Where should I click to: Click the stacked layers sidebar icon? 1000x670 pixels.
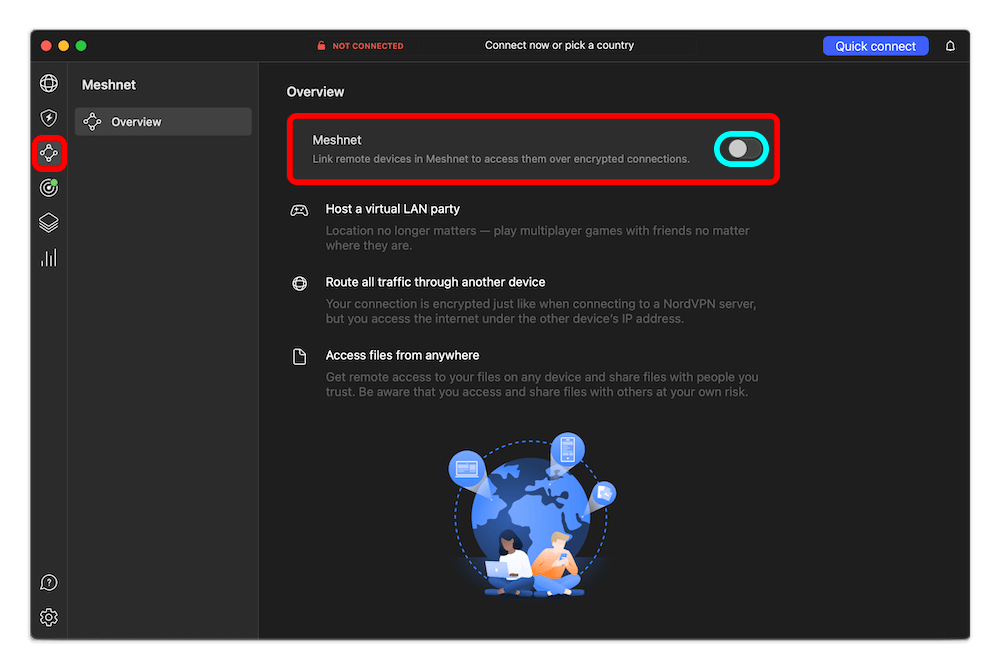pyautogui.click(x=48, y=222)
